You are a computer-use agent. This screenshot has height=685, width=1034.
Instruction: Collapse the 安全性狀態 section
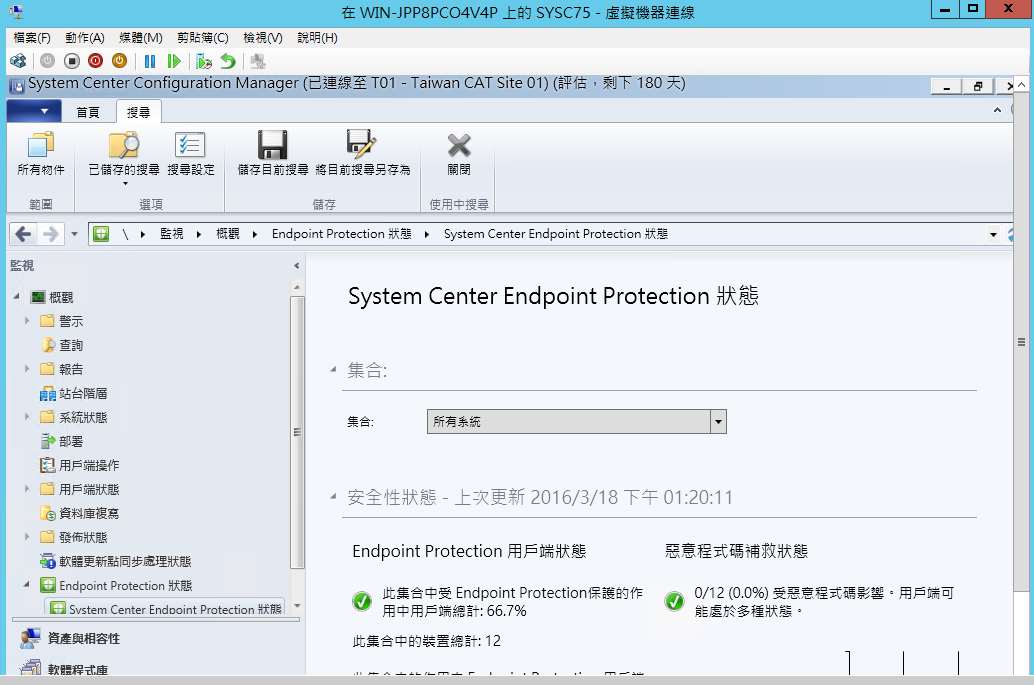coord(333,496)
